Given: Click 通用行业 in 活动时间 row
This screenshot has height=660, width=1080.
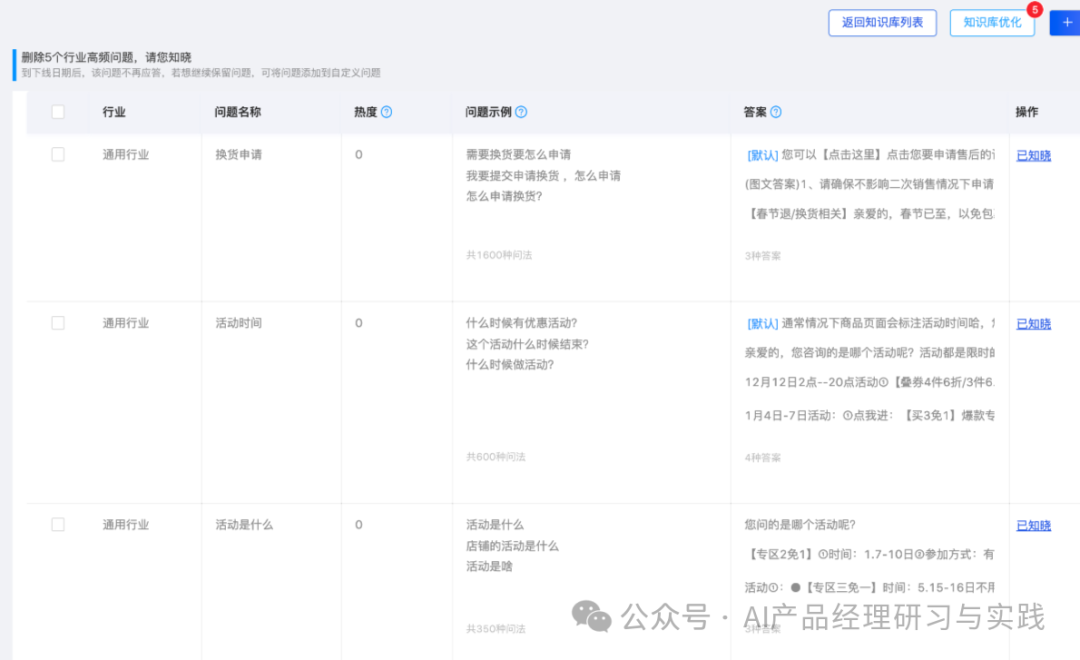Looking at the screenshot, I should [x=126, y=323].
